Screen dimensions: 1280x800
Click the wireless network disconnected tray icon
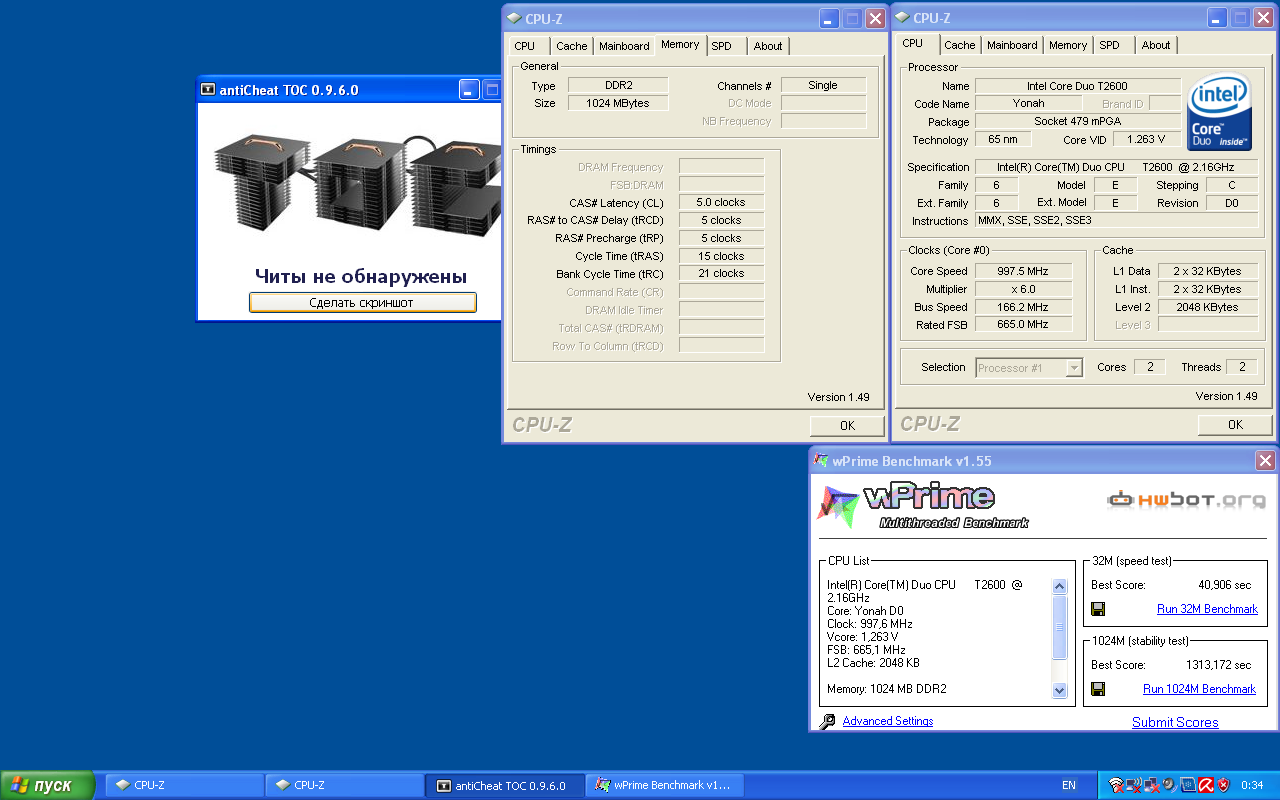[x=1116, y=785]
